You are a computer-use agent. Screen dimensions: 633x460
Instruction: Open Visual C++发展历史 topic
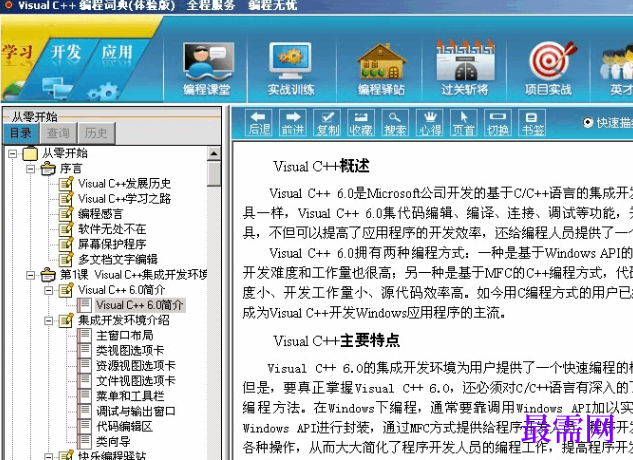[124, 184]
